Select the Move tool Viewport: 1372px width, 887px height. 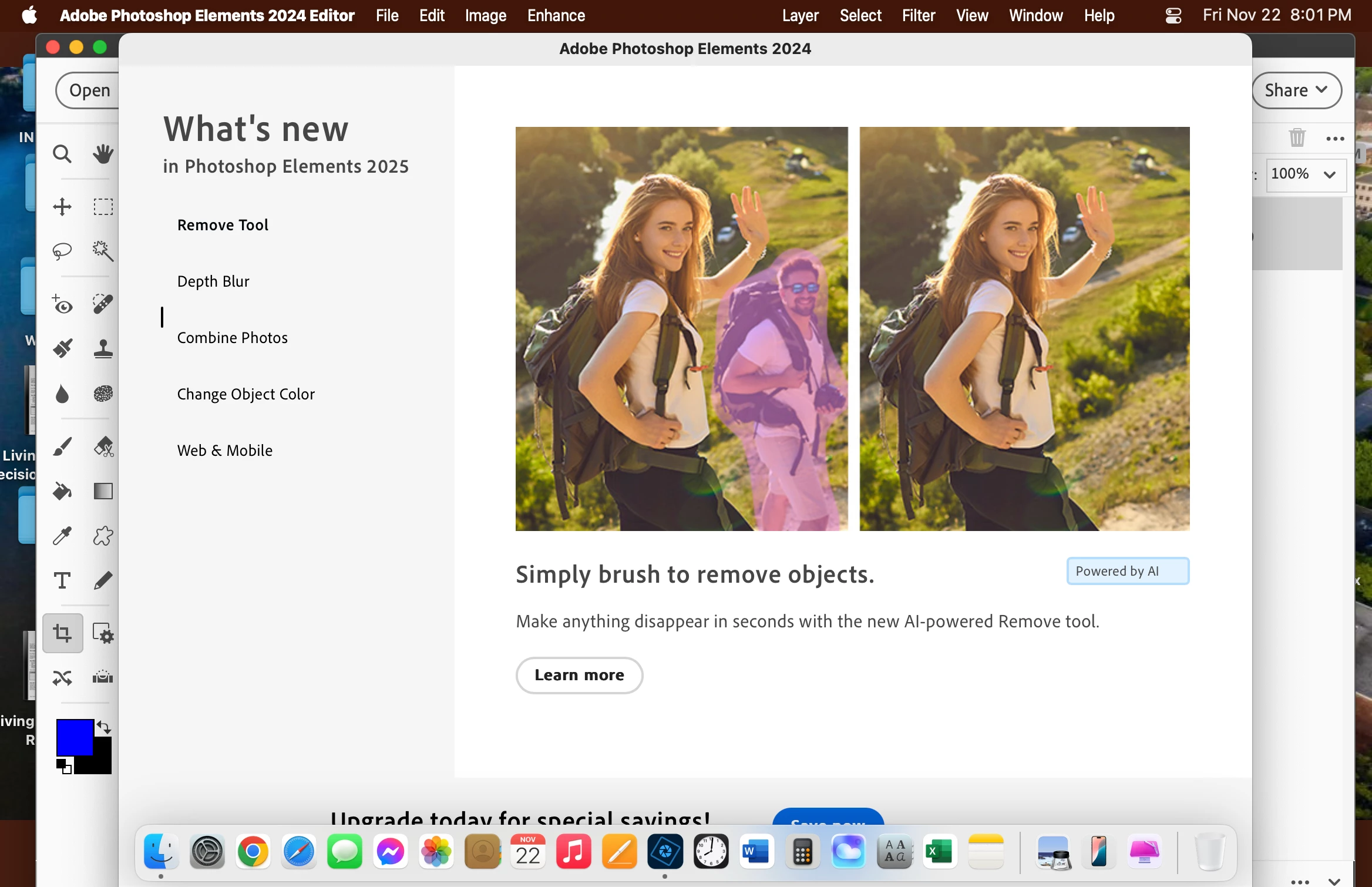point(62,207)
